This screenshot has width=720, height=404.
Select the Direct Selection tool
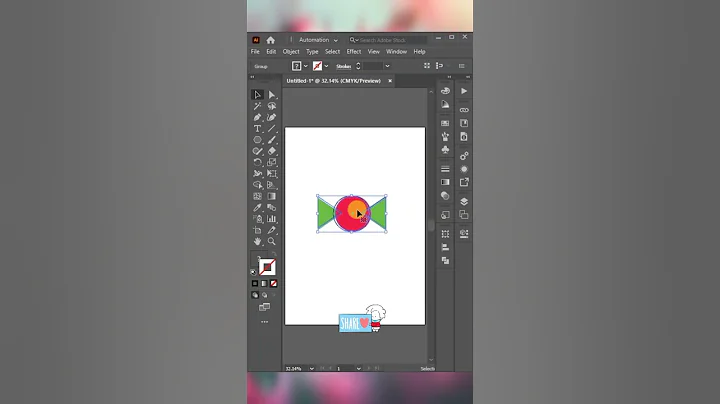point(272,95)
